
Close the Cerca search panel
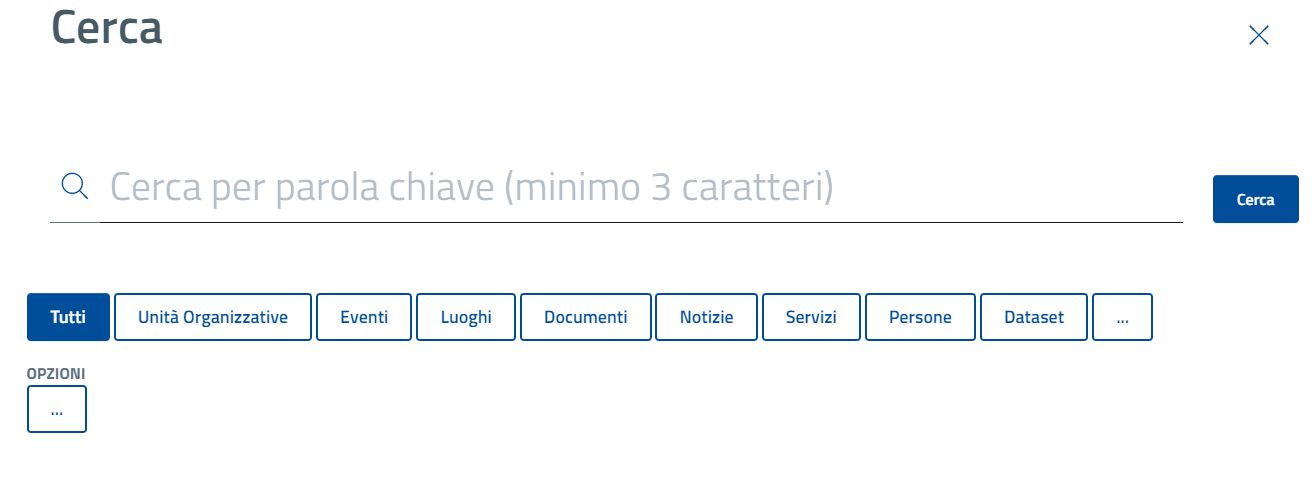click(x=1258, y=36)
